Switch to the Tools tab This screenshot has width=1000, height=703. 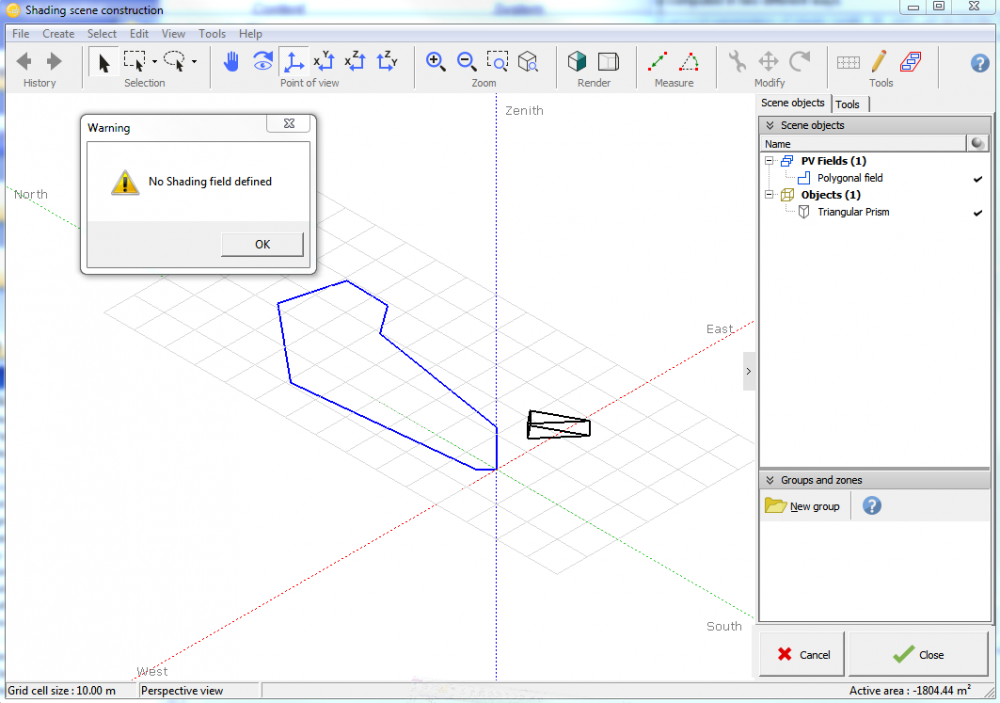pyautogui.click(x=847, y=104)
